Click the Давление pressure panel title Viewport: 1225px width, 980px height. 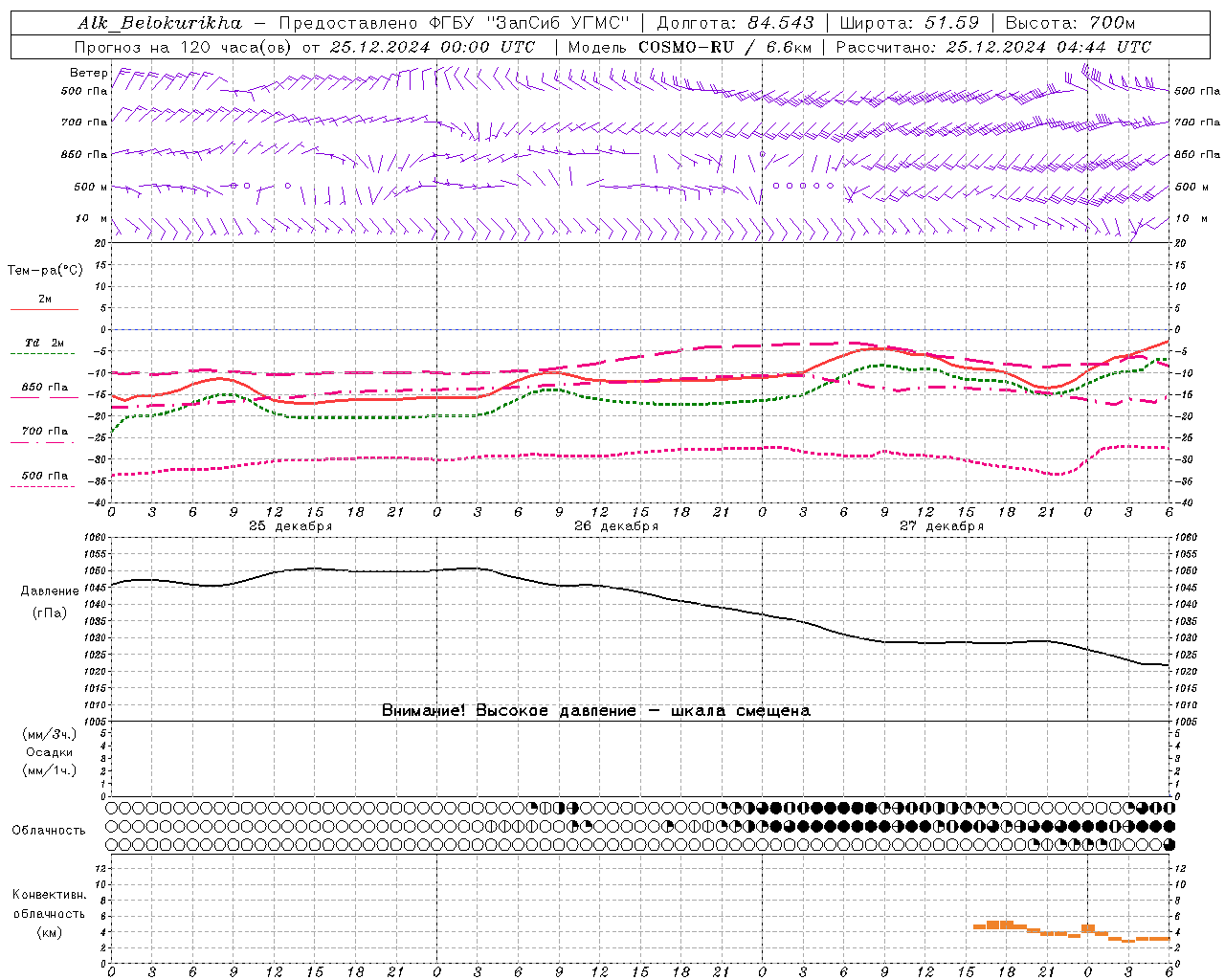click(x=50, y=591)
